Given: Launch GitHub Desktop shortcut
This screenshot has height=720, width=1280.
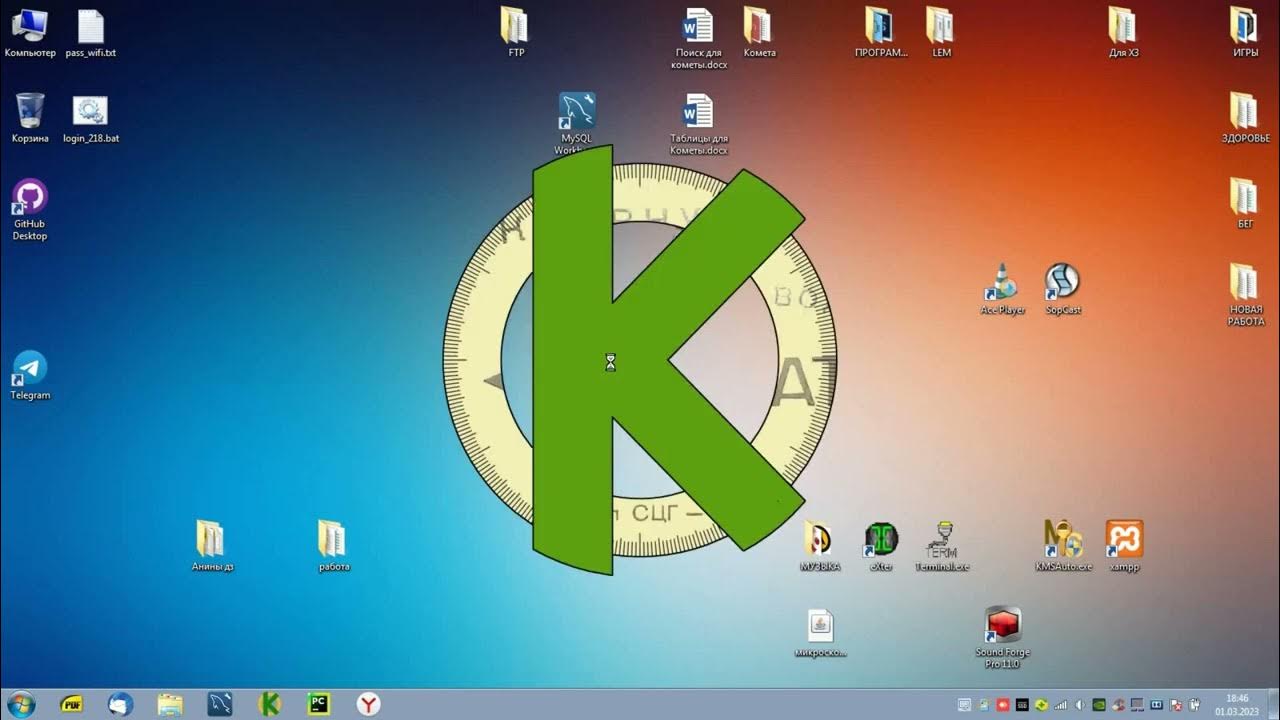Looking at the screenshot, I should (x=30, y=210).
